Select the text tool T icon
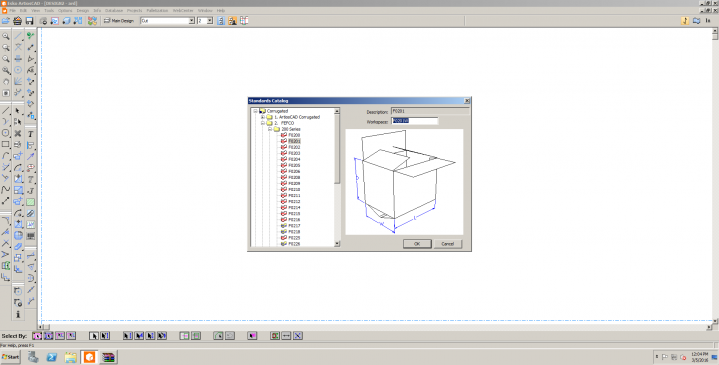The image size is (719, 365). click(x=30, y=134)
